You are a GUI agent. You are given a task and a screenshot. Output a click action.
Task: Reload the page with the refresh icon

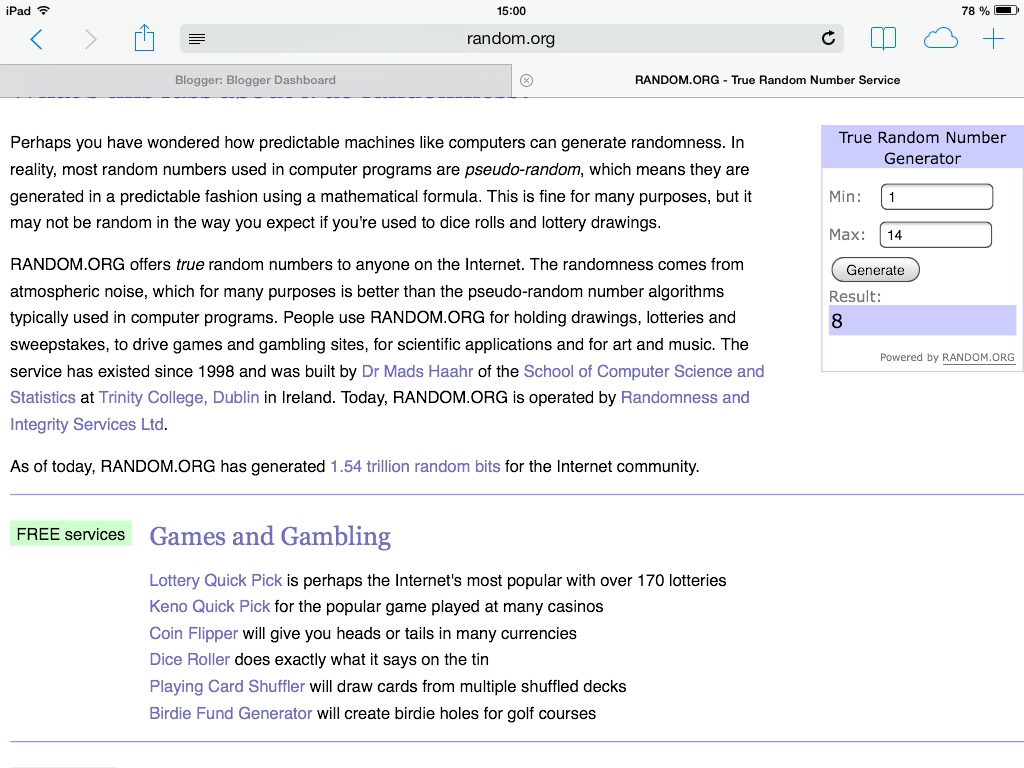828,39
